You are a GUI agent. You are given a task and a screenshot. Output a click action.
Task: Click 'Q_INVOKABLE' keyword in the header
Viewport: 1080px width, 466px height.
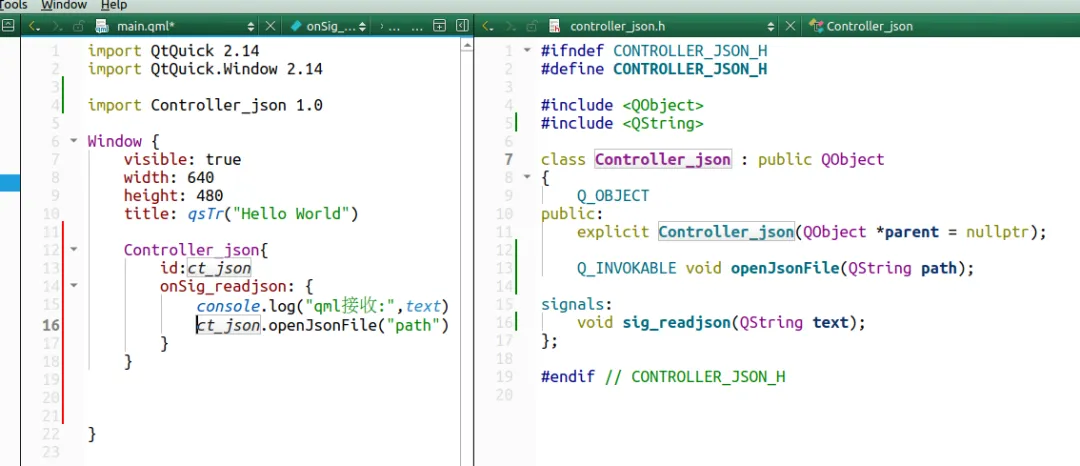[x=627, y=268]
